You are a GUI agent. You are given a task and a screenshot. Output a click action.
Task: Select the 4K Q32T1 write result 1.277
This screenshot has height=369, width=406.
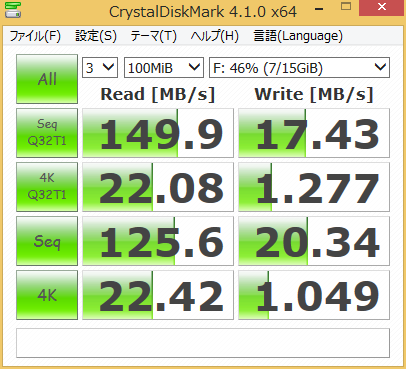314,187
